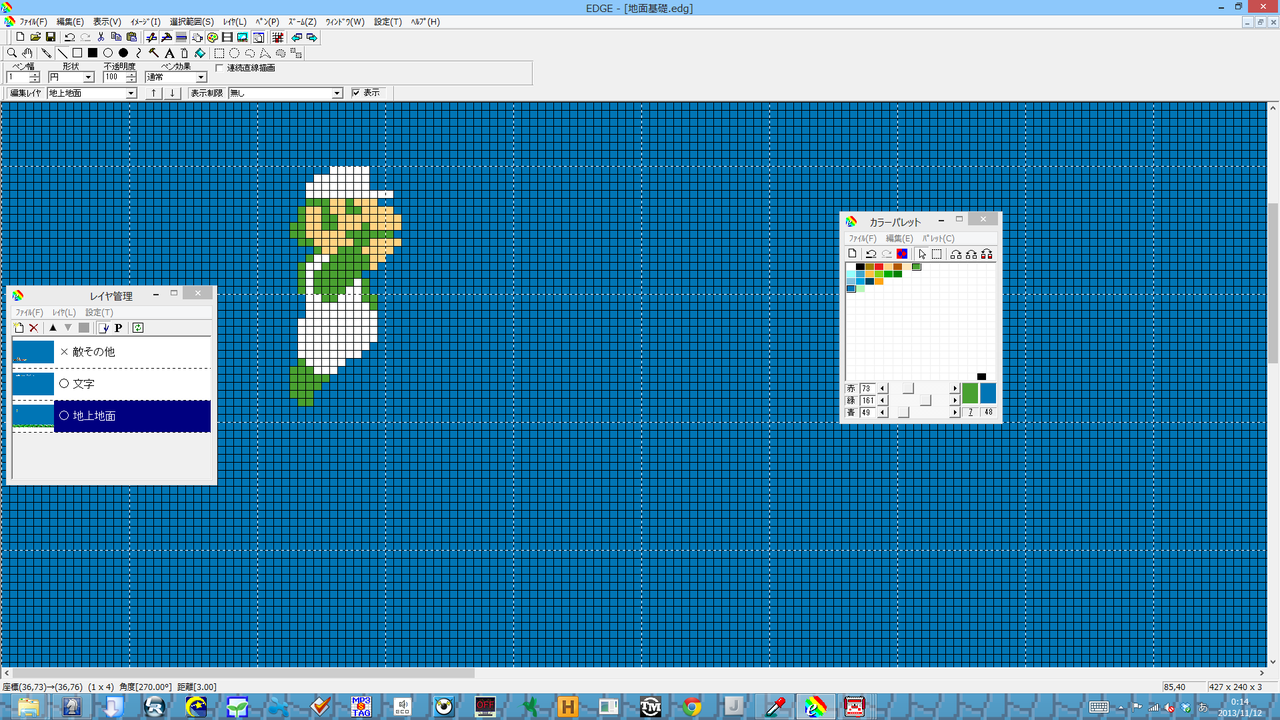Select the Rectangular selection tool

coord(219,53)
